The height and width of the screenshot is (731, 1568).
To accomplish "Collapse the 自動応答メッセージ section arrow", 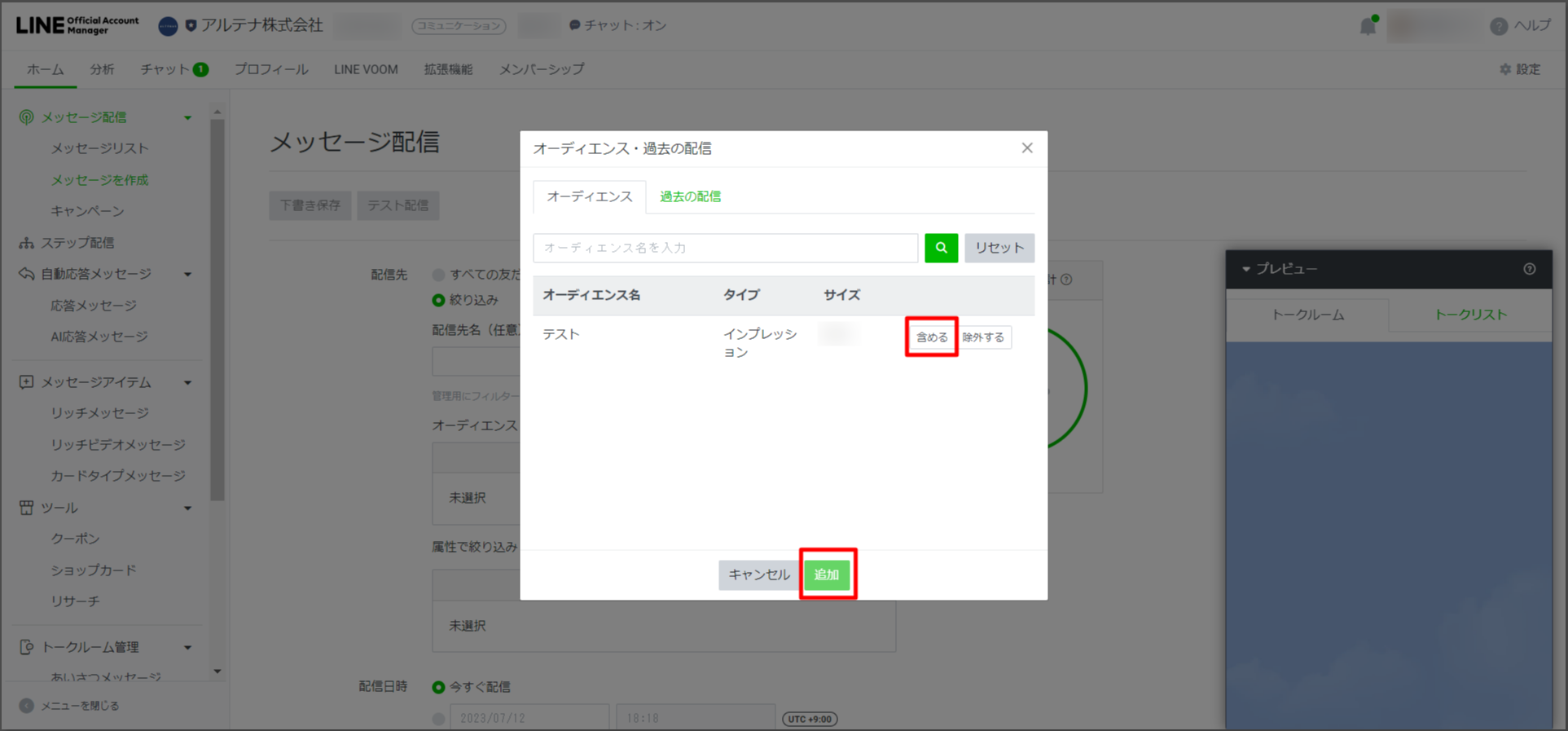I will (188, 275).
